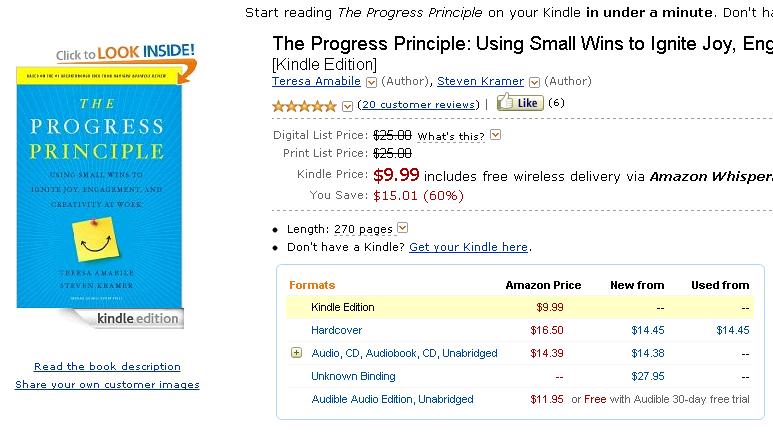Click the Like thumbs-up button
Viewport: 773px width, 435px height.
click(519, 103)
